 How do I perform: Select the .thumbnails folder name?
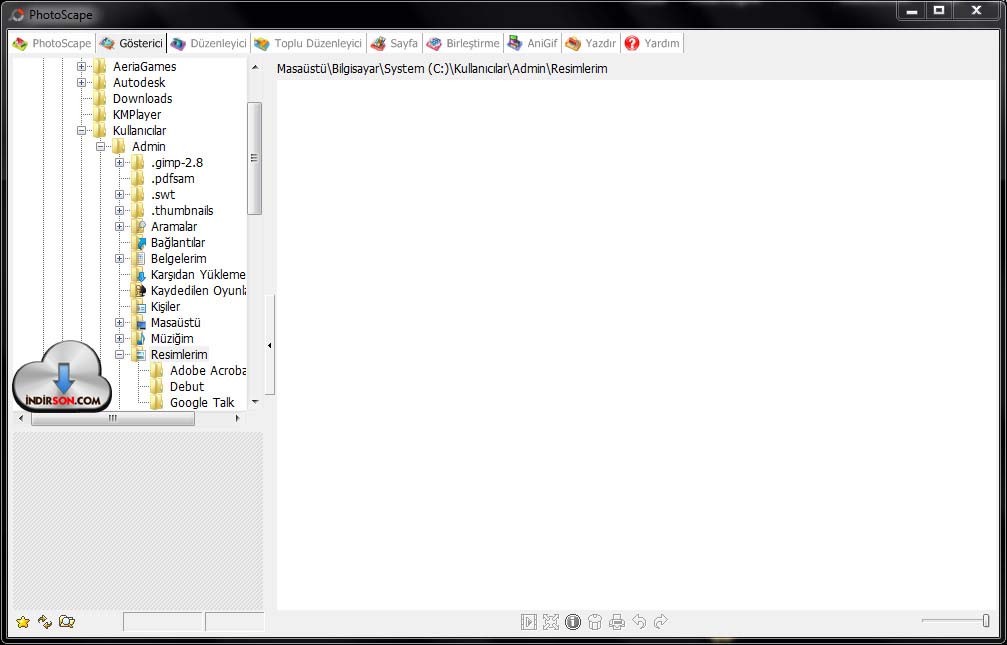[182, 211]
